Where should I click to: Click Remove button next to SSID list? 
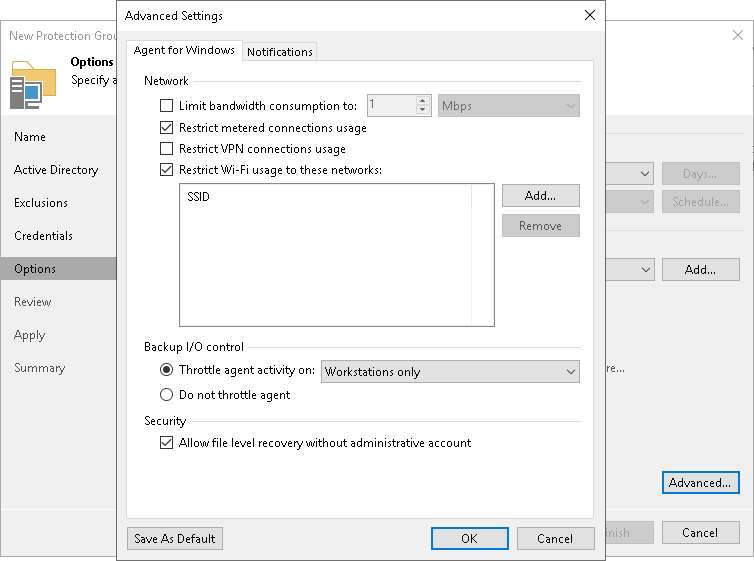(540, 226)
